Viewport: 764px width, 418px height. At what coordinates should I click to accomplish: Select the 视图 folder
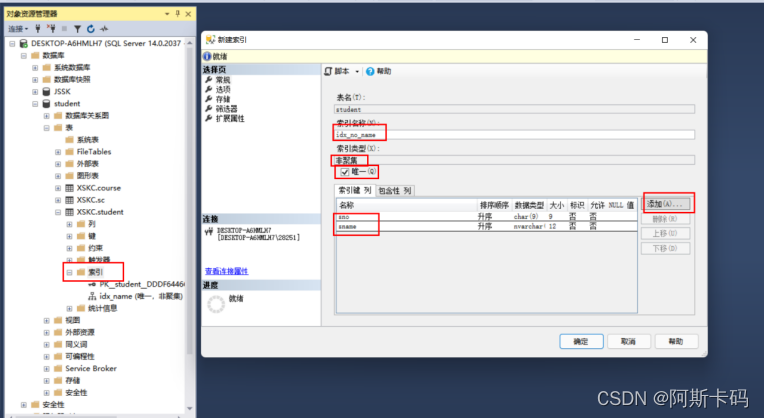pyautogui.click(x=73, y=321)
